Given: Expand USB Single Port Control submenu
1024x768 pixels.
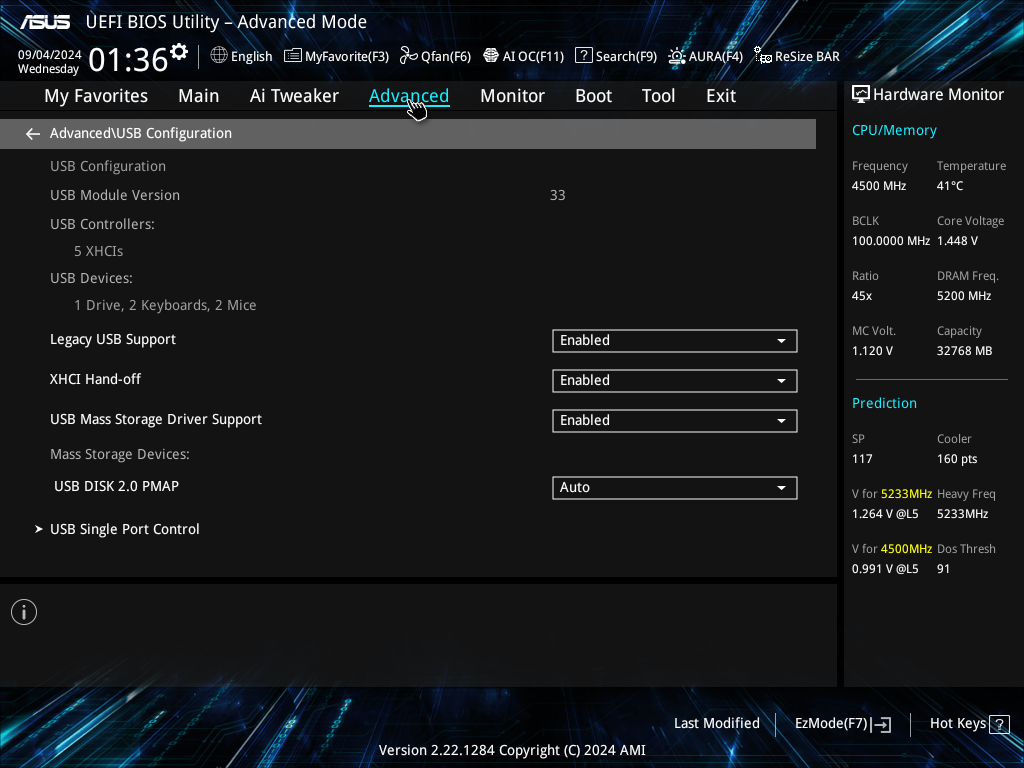Looking at the screenshot, I should pos(125,530).
